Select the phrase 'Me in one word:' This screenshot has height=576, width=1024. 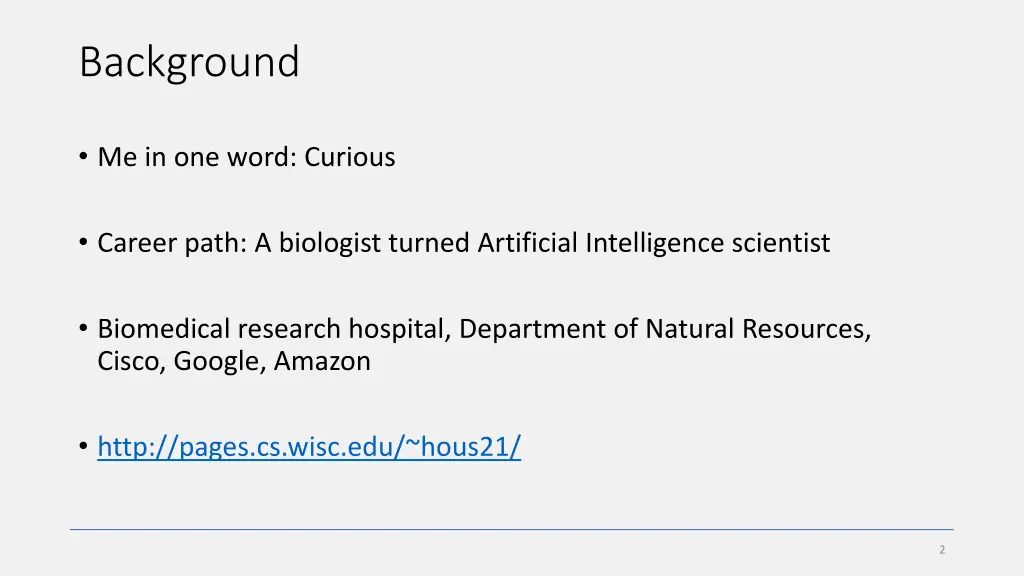[197, 157]
